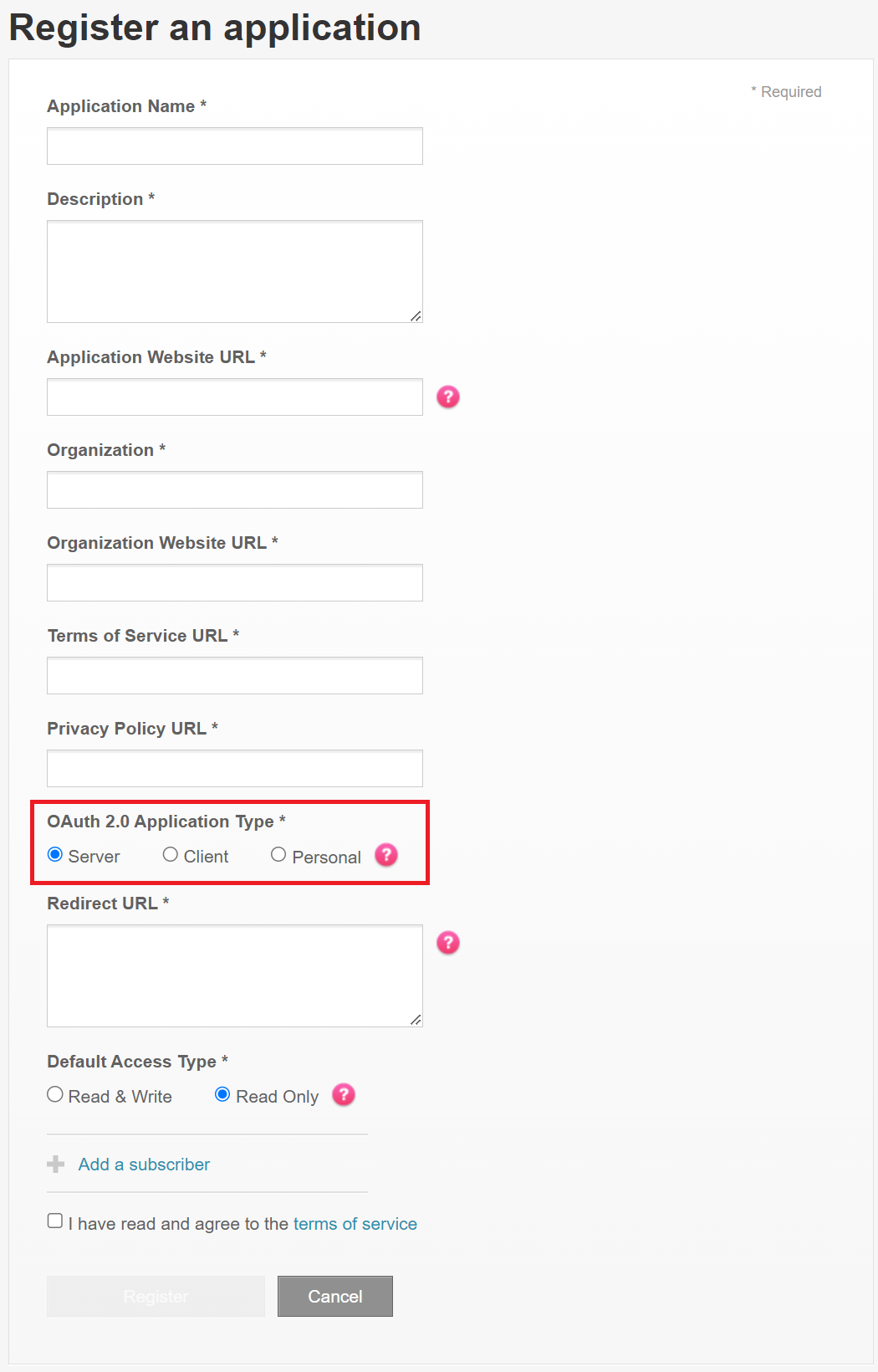This screenshot has height=1372, width=878.
Task: Click Add a subscriber
Action: point(143,1164)
